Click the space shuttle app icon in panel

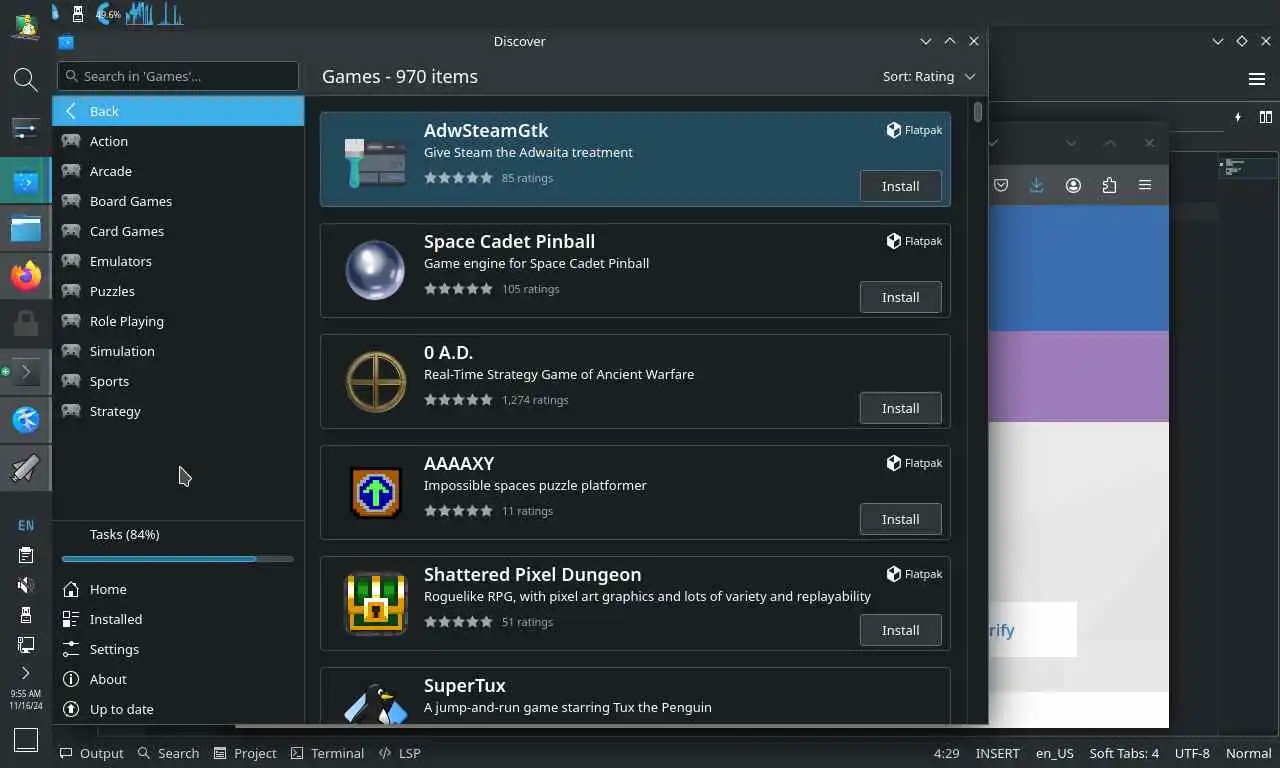pyautogui.click(x=26, y=467)
